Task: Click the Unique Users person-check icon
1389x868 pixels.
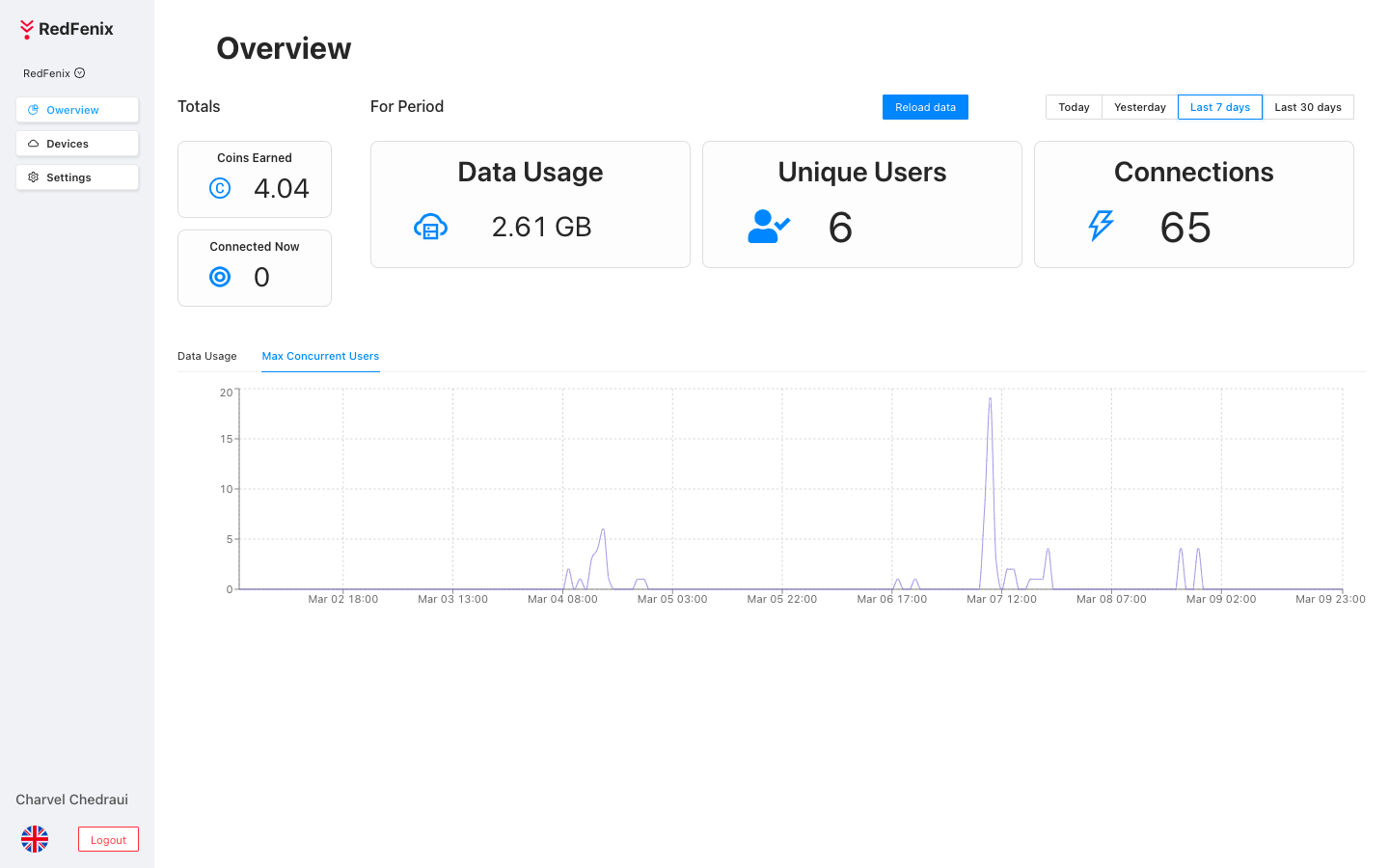Action: point(769,227)
